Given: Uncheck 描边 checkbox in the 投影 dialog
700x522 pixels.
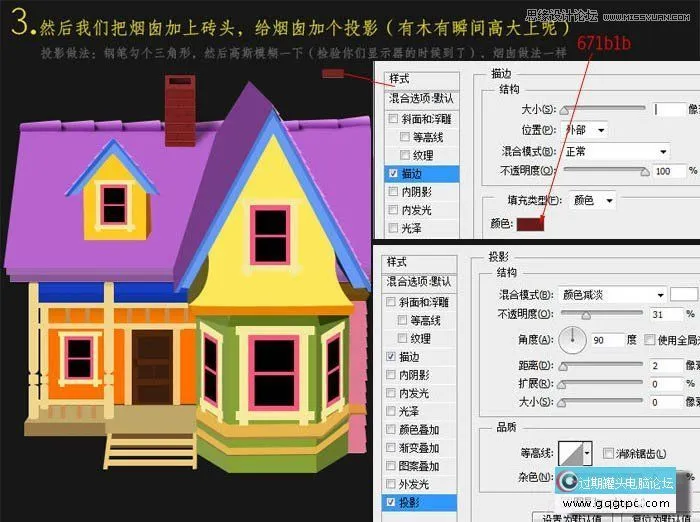Looking at the screenshot, I should pyautogui.click(x=391, y=356).
